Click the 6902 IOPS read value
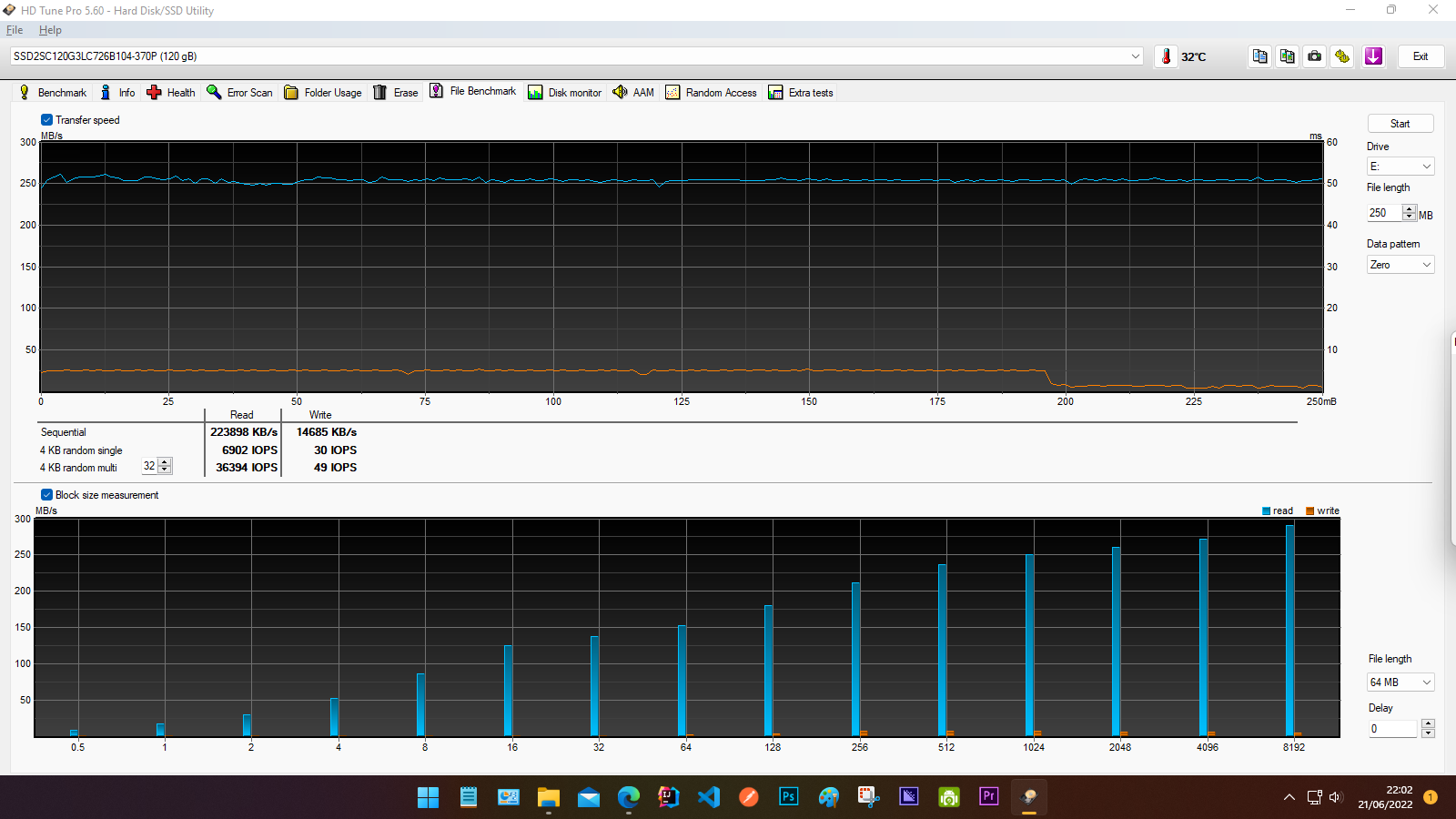Viewport: 1456px width, 819px height. (x=250, y=450)
